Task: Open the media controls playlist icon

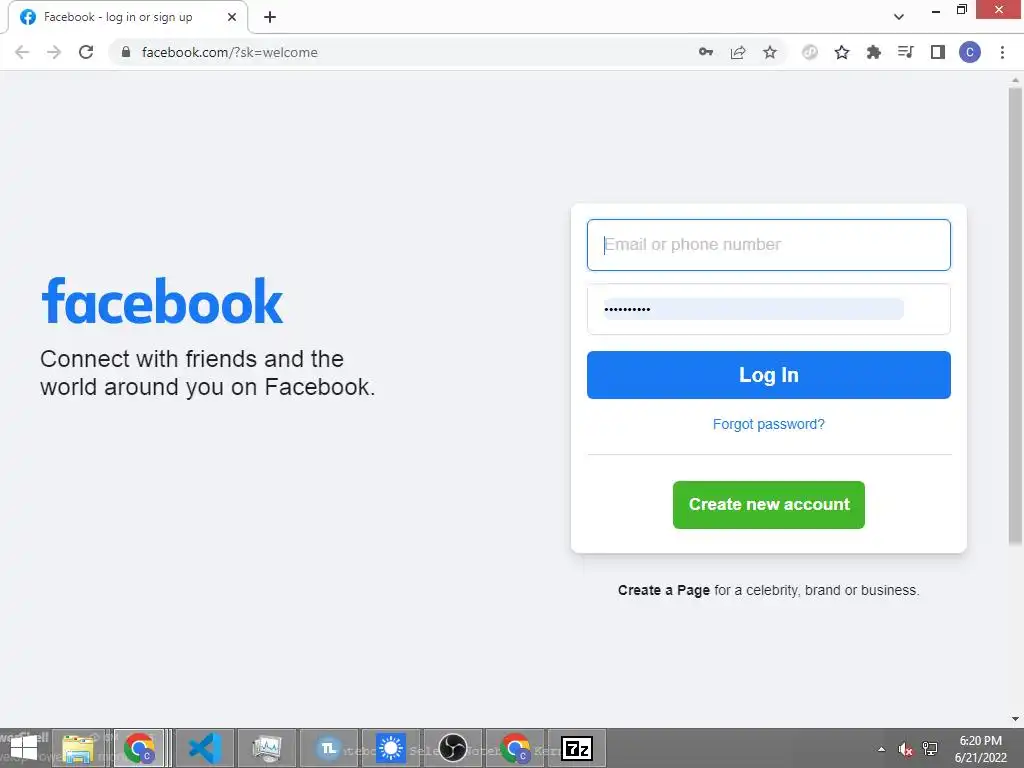Action: coord(906,52)
